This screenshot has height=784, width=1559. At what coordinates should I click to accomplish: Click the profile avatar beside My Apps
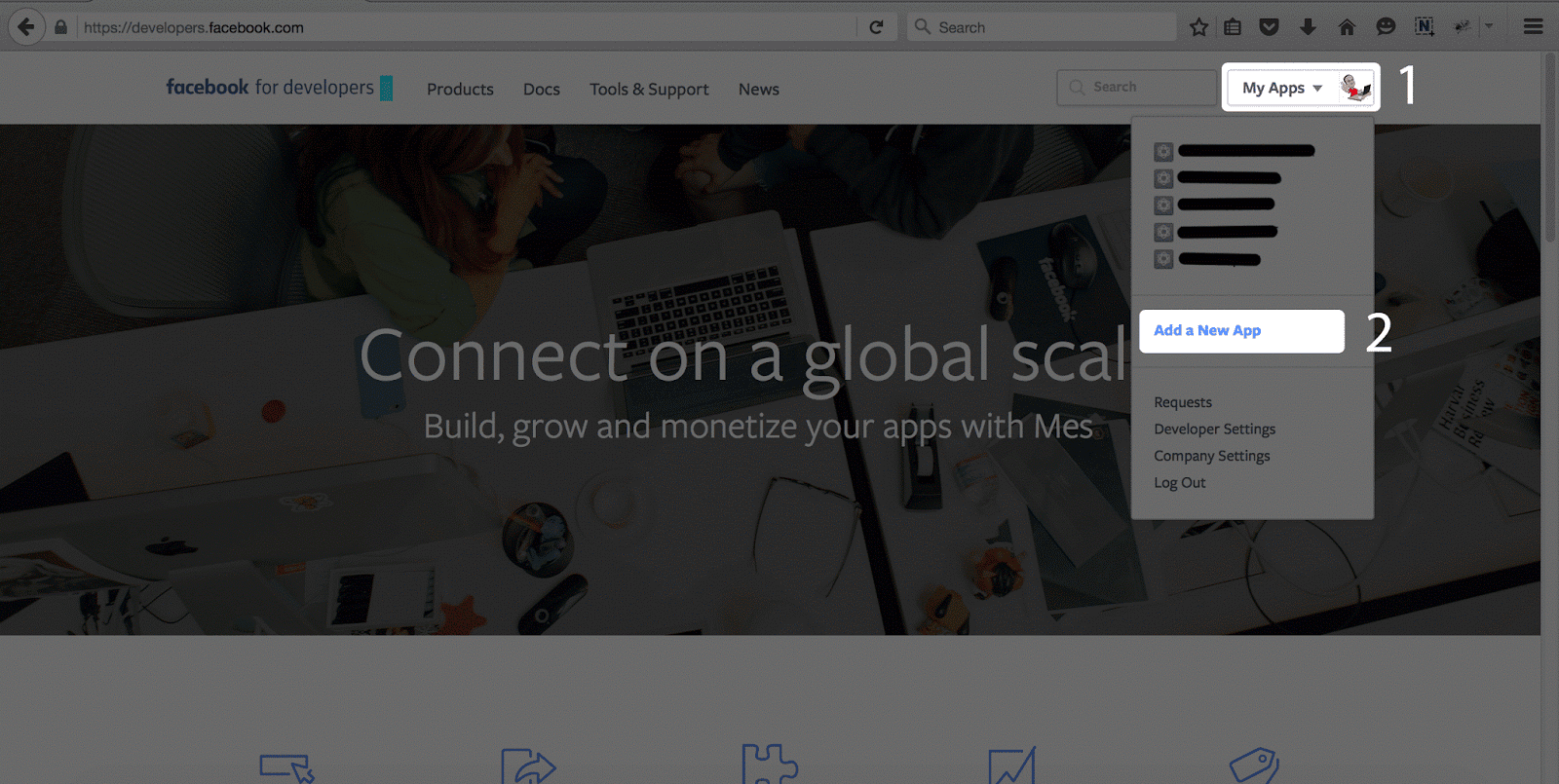coord(1355,88)
